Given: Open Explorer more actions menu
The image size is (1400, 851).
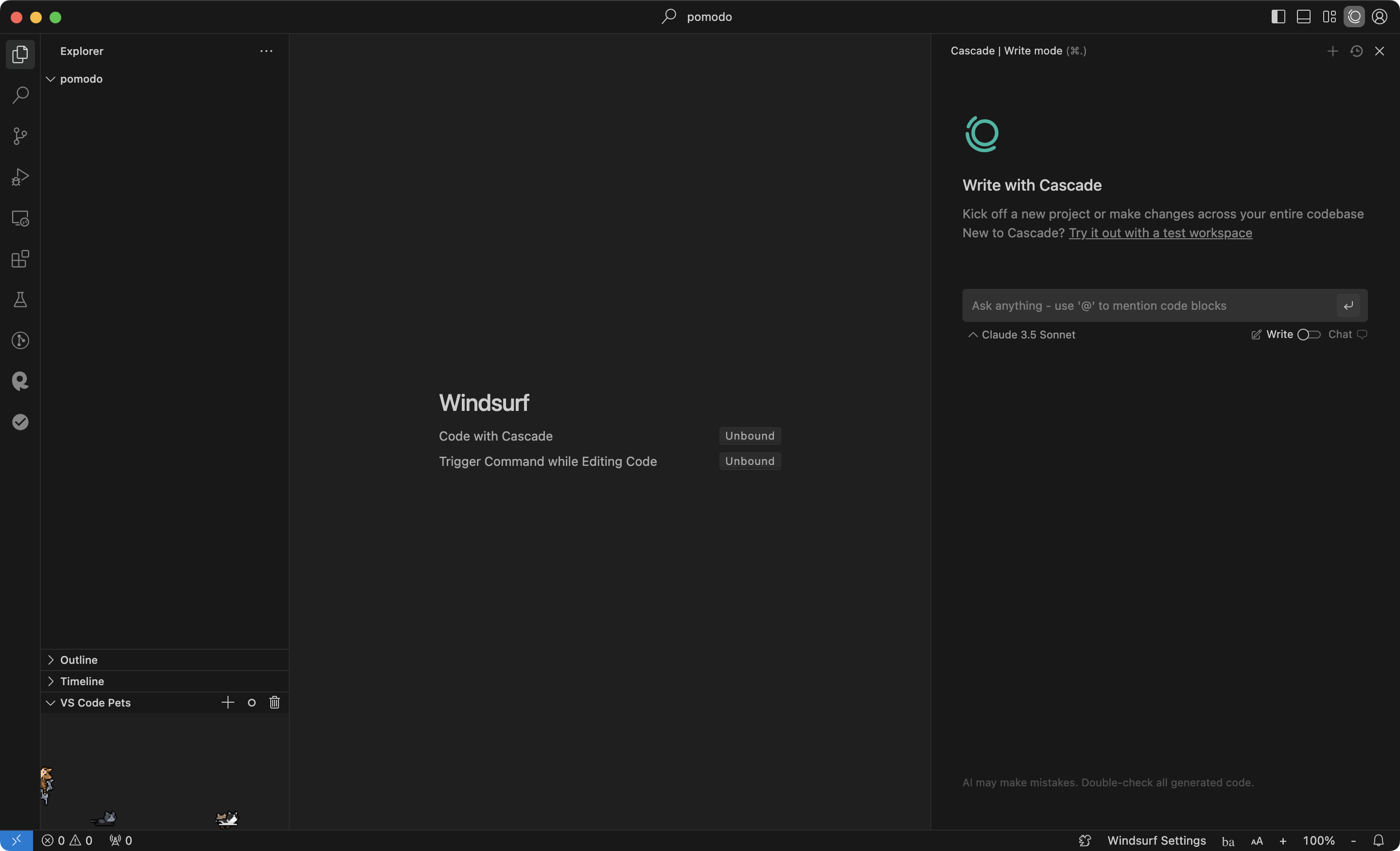Looking at the screenshot, I should pyautogui.click(x=266, y=51).
